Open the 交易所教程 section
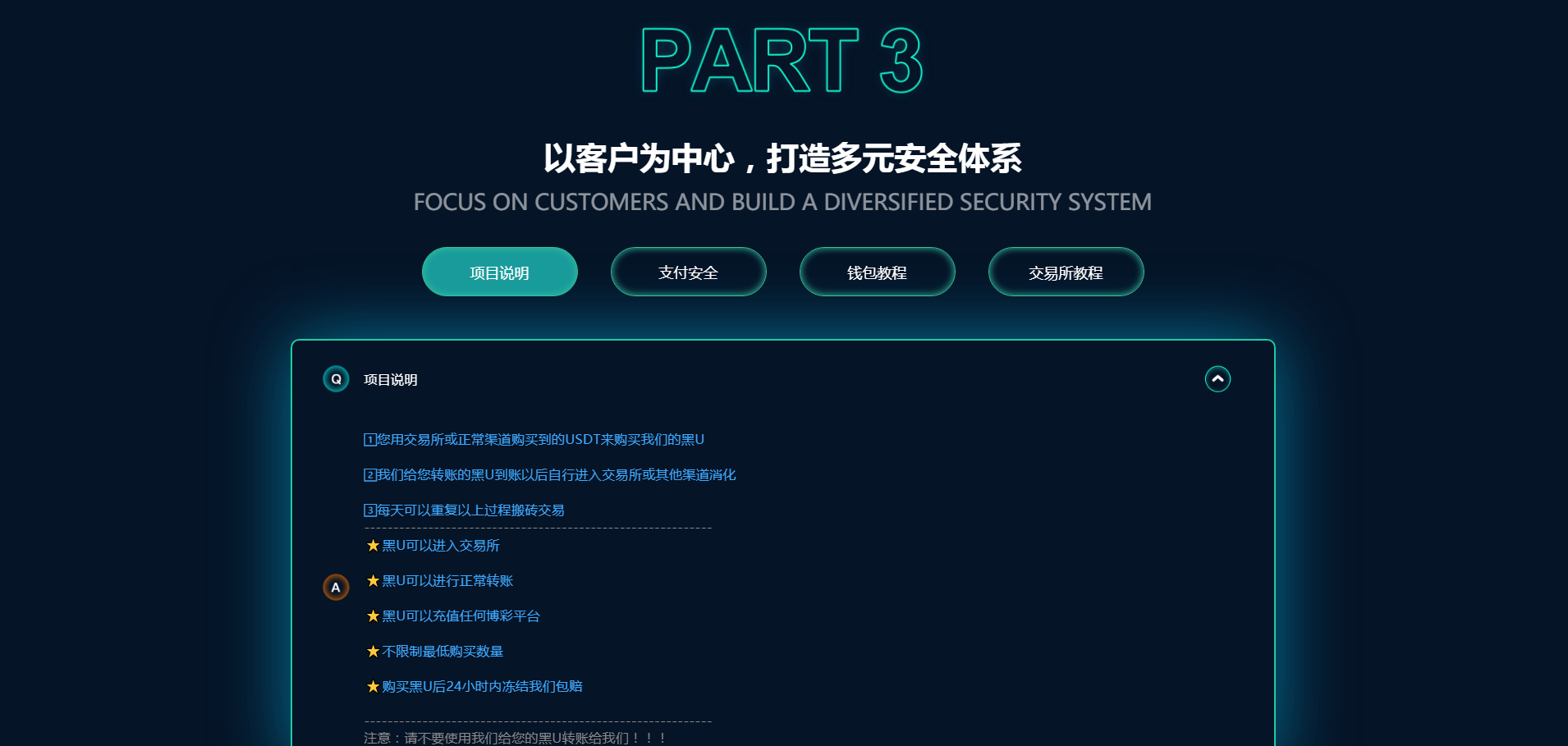This screenshot has width=1568, height=746. pyautogui.click(x=1066, y=272)
